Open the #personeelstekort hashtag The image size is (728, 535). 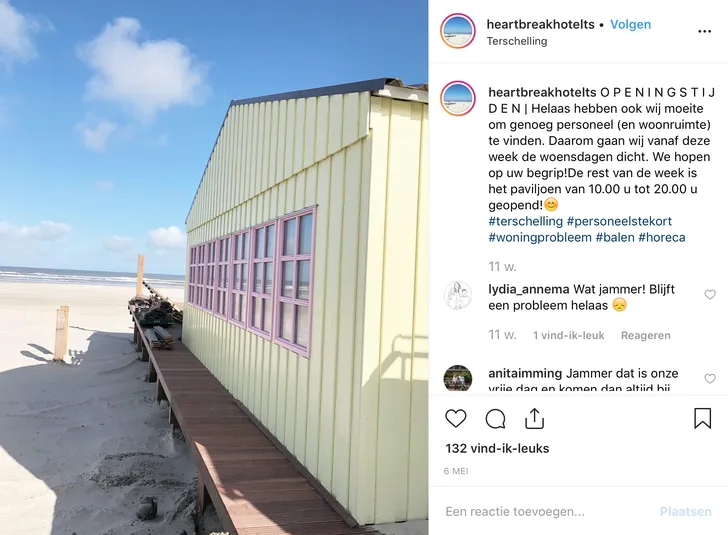point(619,221)
